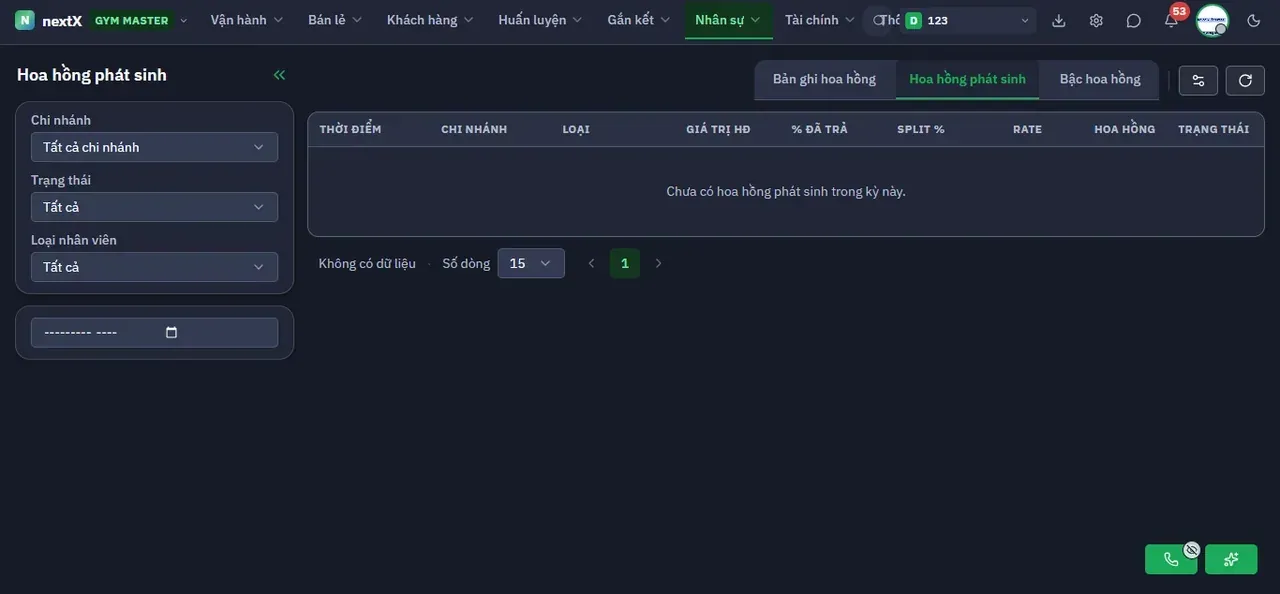
Task: Click the green sparkle assistant button
Action: coord(1231,559)
